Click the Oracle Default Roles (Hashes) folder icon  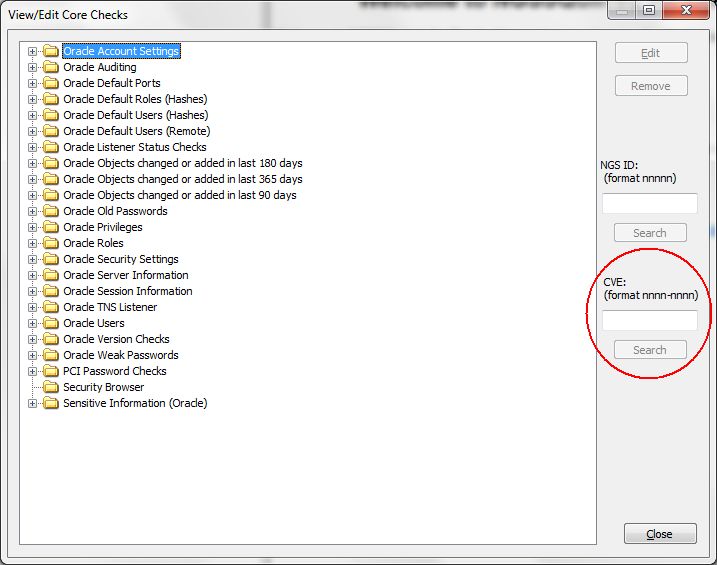51,99
